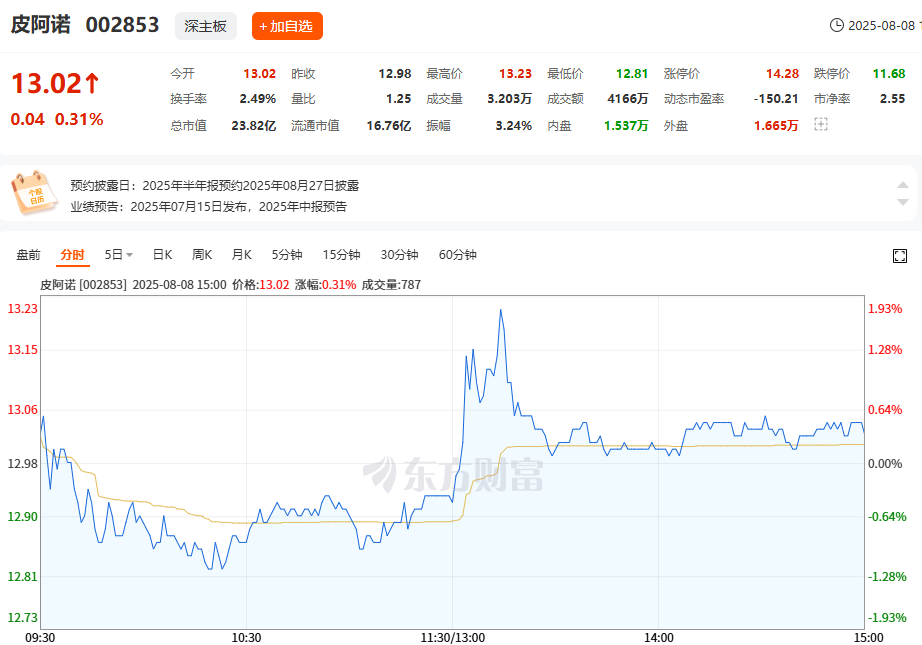Click the 内盘 value 1.537万
This screenshot has width=922, height=645.
(626, 126)
